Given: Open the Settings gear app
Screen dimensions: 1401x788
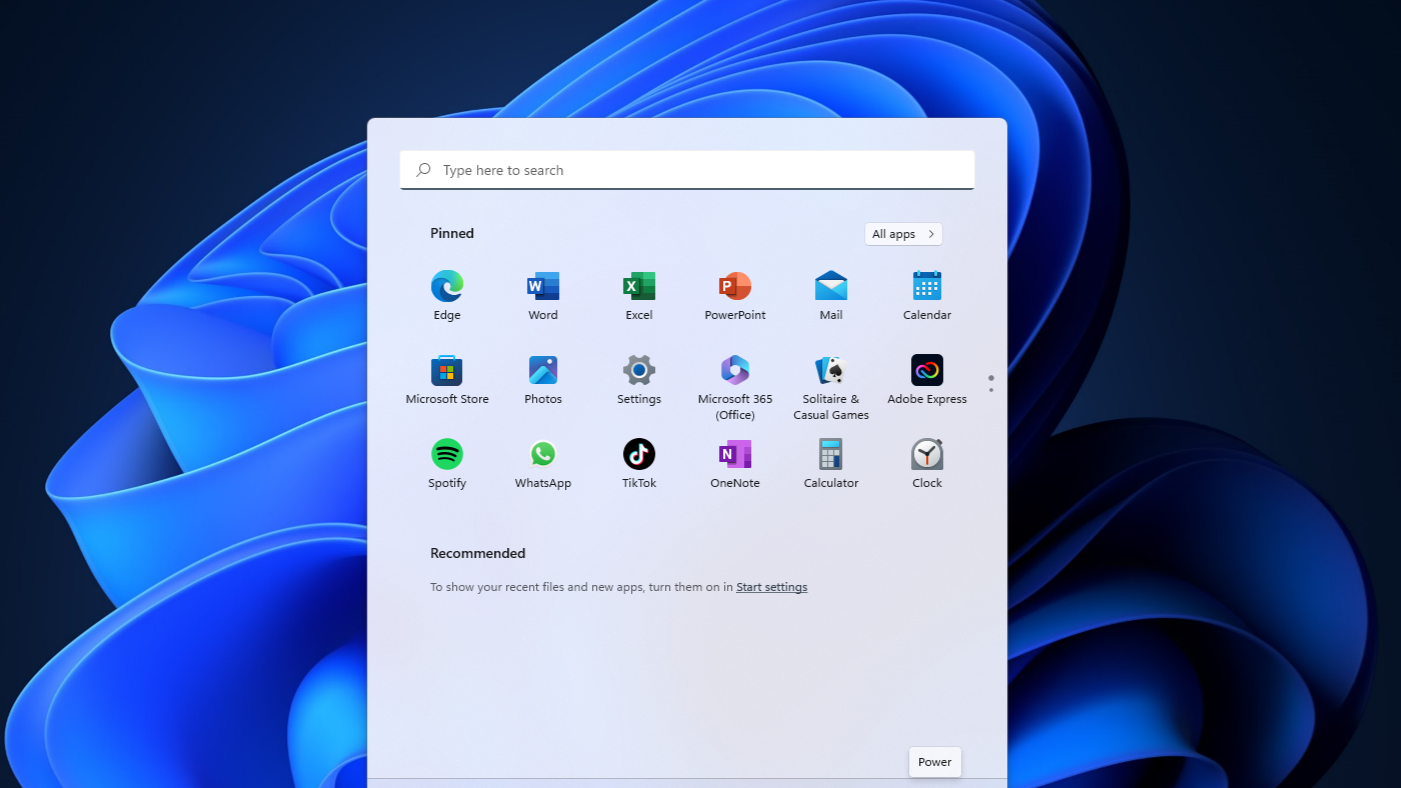Looking at the screenshot, I should [x=639, y=379].
